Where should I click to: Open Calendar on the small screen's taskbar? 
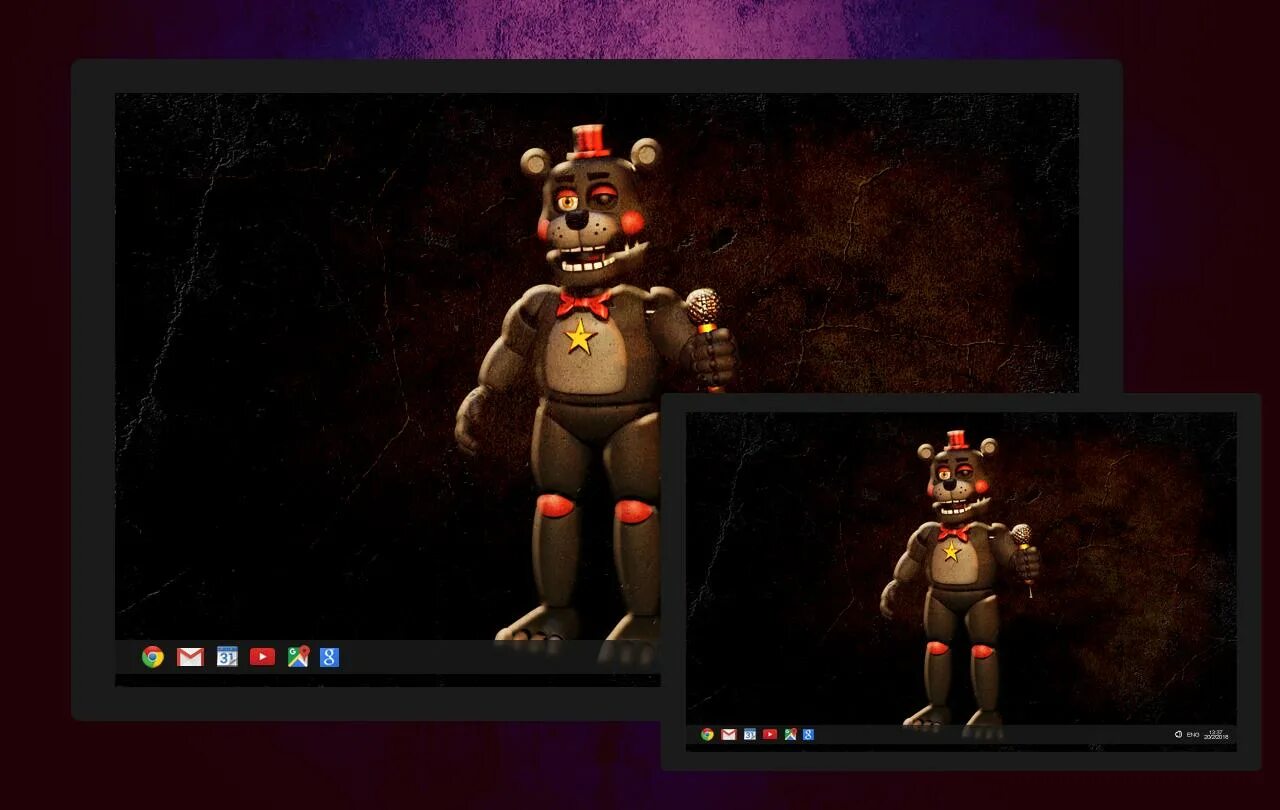(x=749, y=734)
